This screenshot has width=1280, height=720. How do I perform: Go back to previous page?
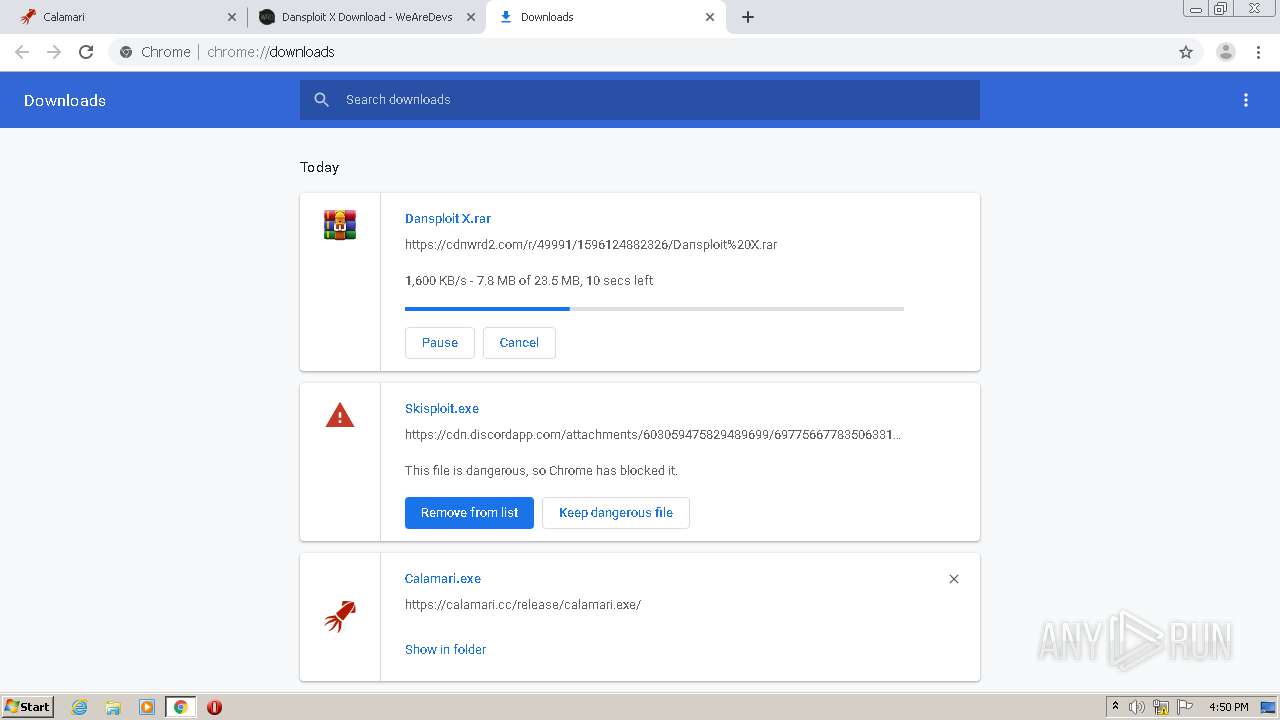click(22, 52)
